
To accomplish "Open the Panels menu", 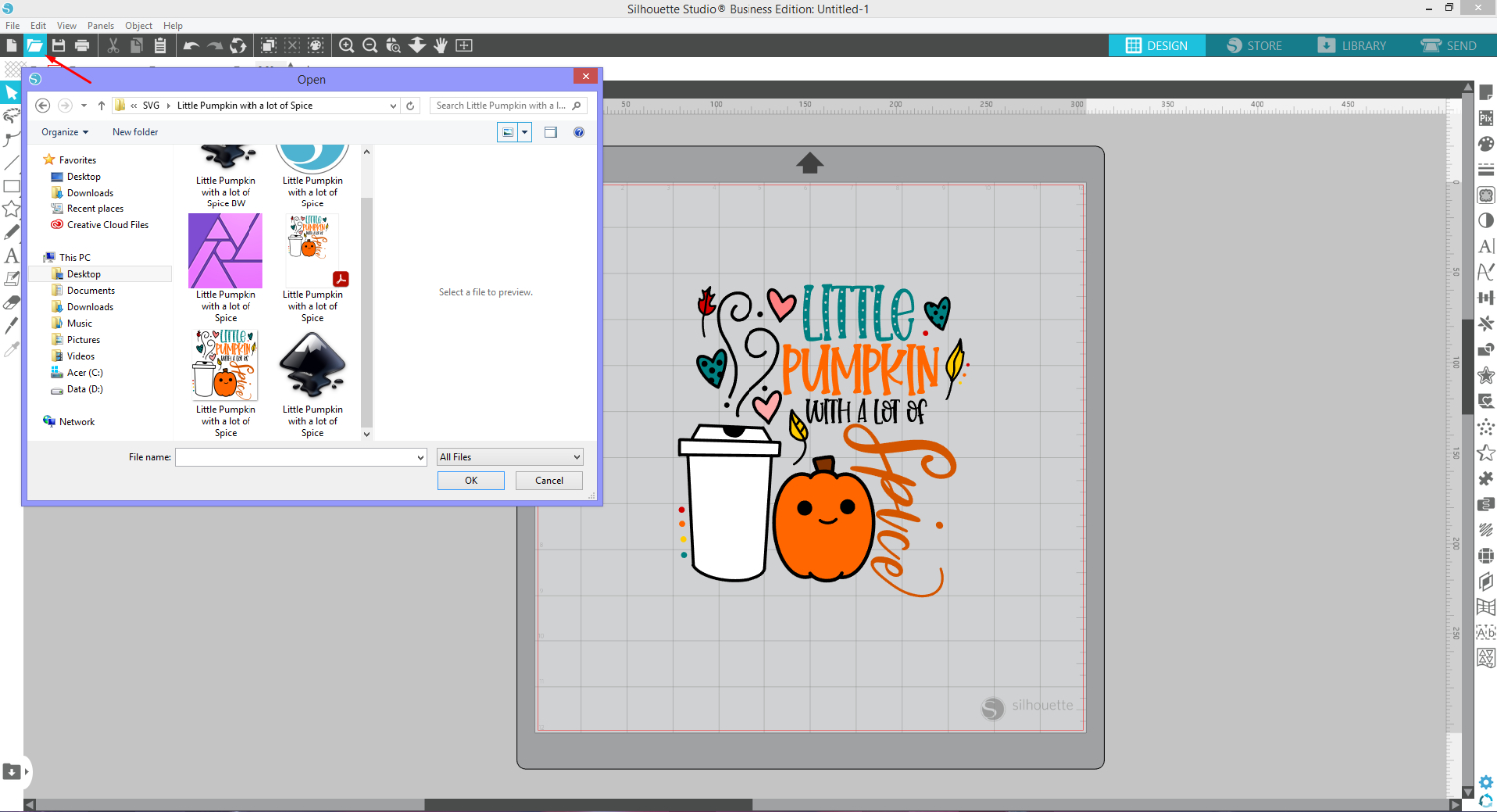I will pyautogui.click(x=100, y=25).
